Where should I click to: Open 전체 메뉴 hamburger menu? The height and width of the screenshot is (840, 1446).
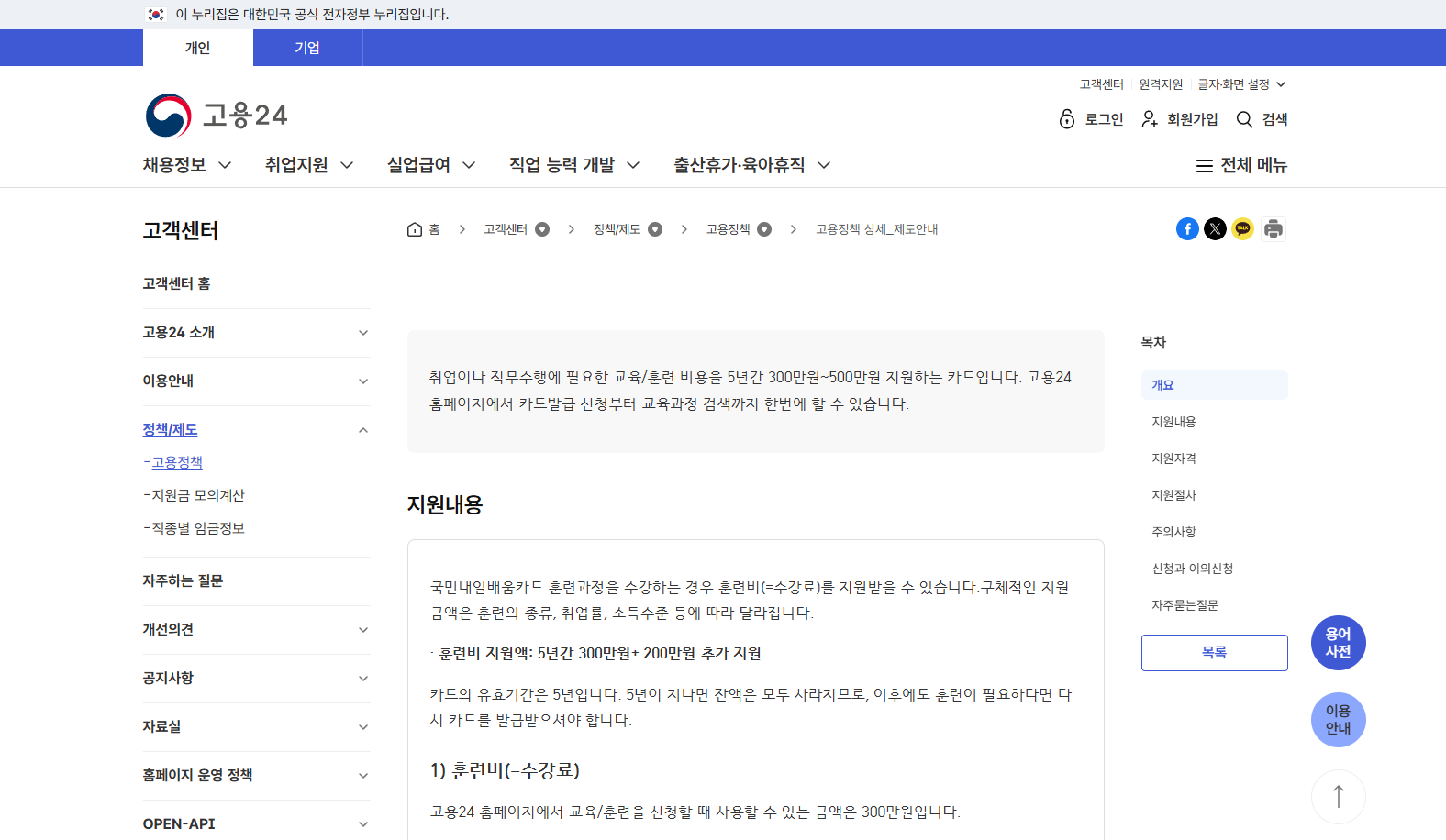[x=1241, y=165]
